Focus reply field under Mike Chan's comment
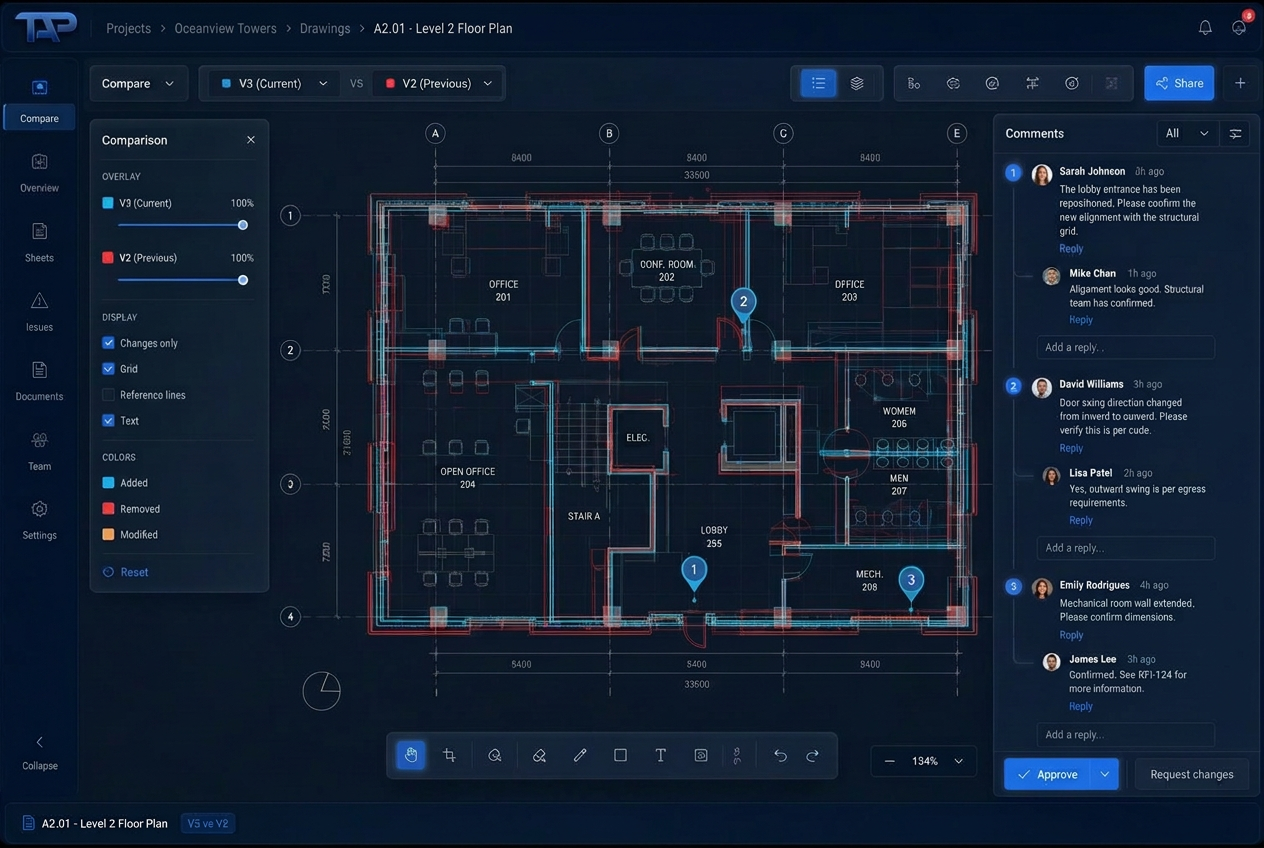Screen dimensions: 1264x848 1126,347
